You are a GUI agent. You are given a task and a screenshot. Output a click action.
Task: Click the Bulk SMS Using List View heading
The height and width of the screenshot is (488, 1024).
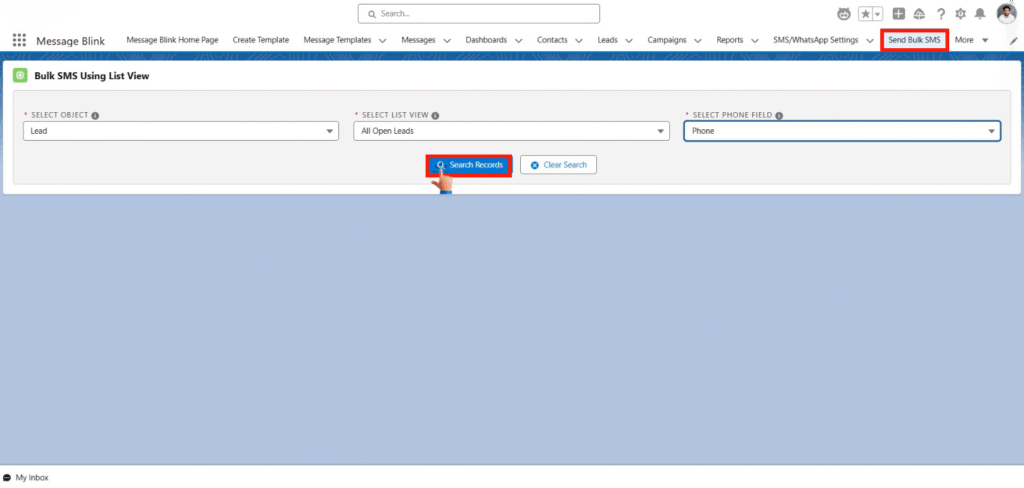tap(92, 76)
